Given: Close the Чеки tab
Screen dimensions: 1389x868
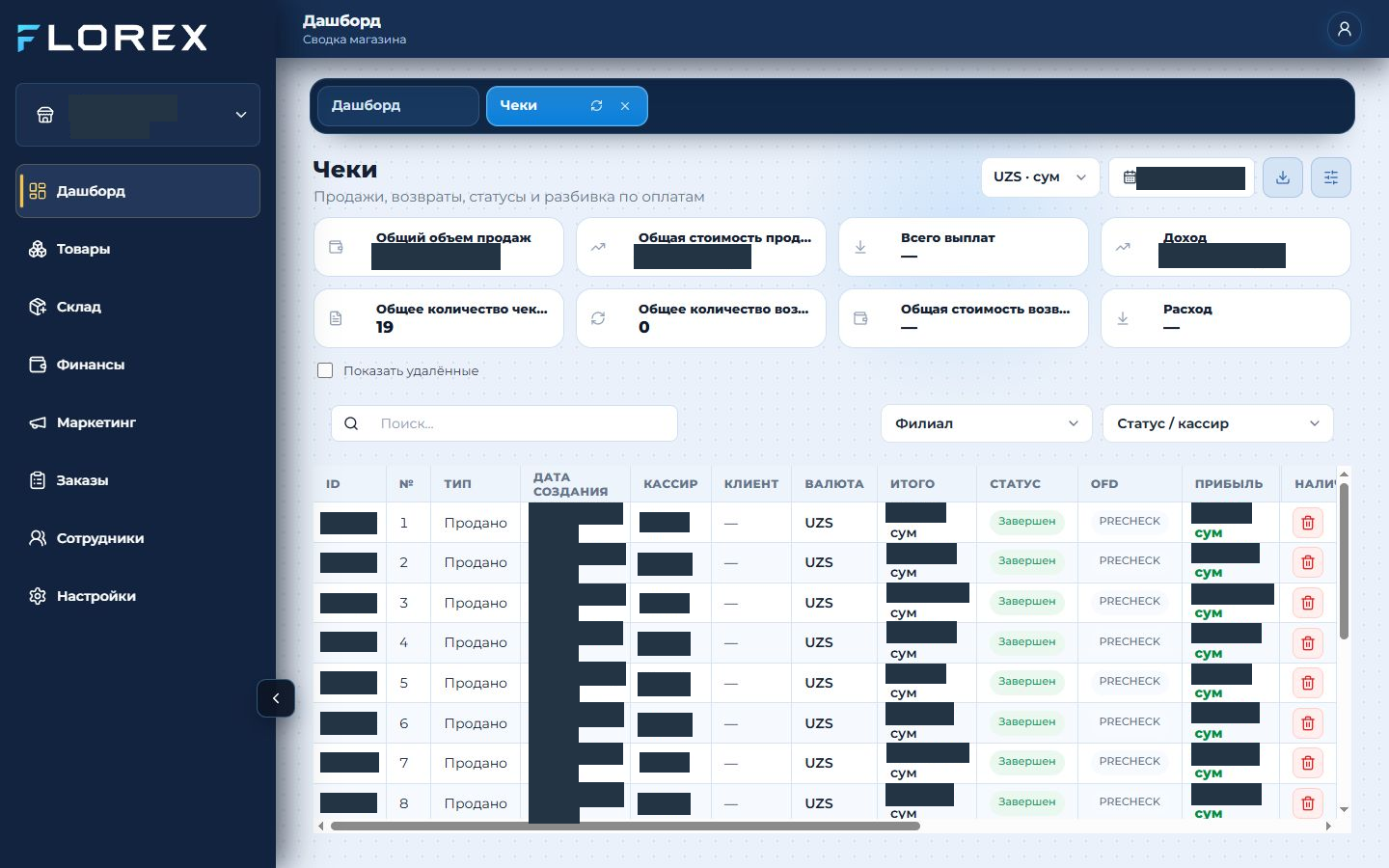Looking at the screenshot, I should [625, 106].
